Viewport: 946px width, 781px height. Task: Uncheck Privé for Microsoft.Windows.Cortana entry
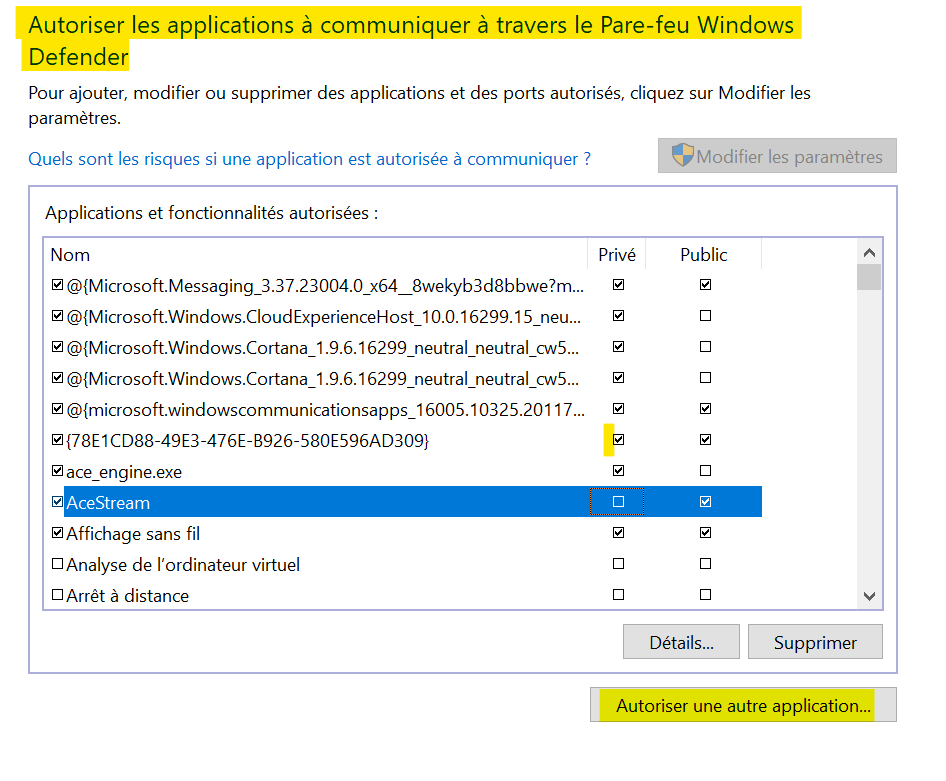click(x=618, y=346)
